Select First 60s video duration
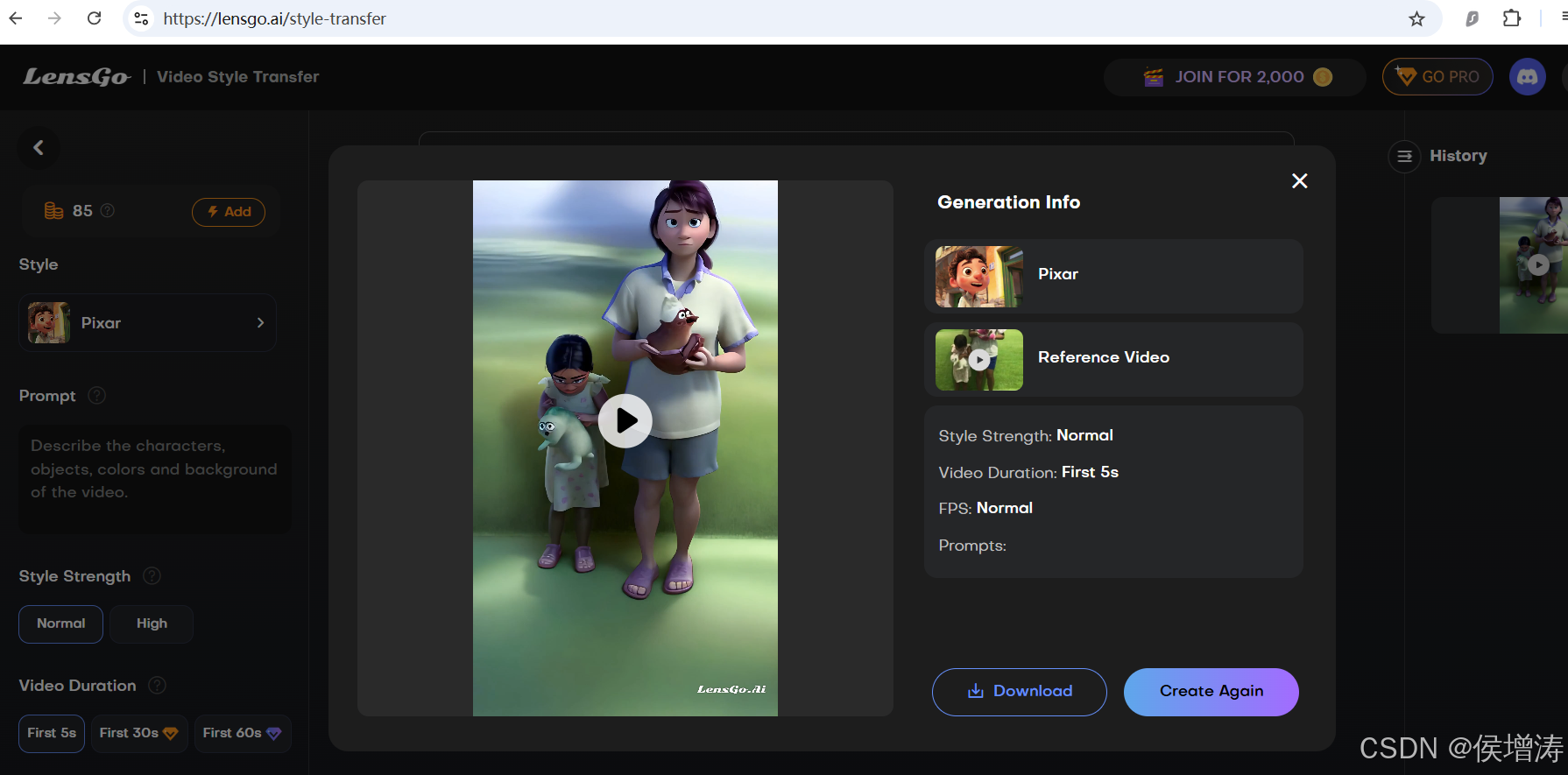The image size is (1568, 775). click(x=243, y=734)
